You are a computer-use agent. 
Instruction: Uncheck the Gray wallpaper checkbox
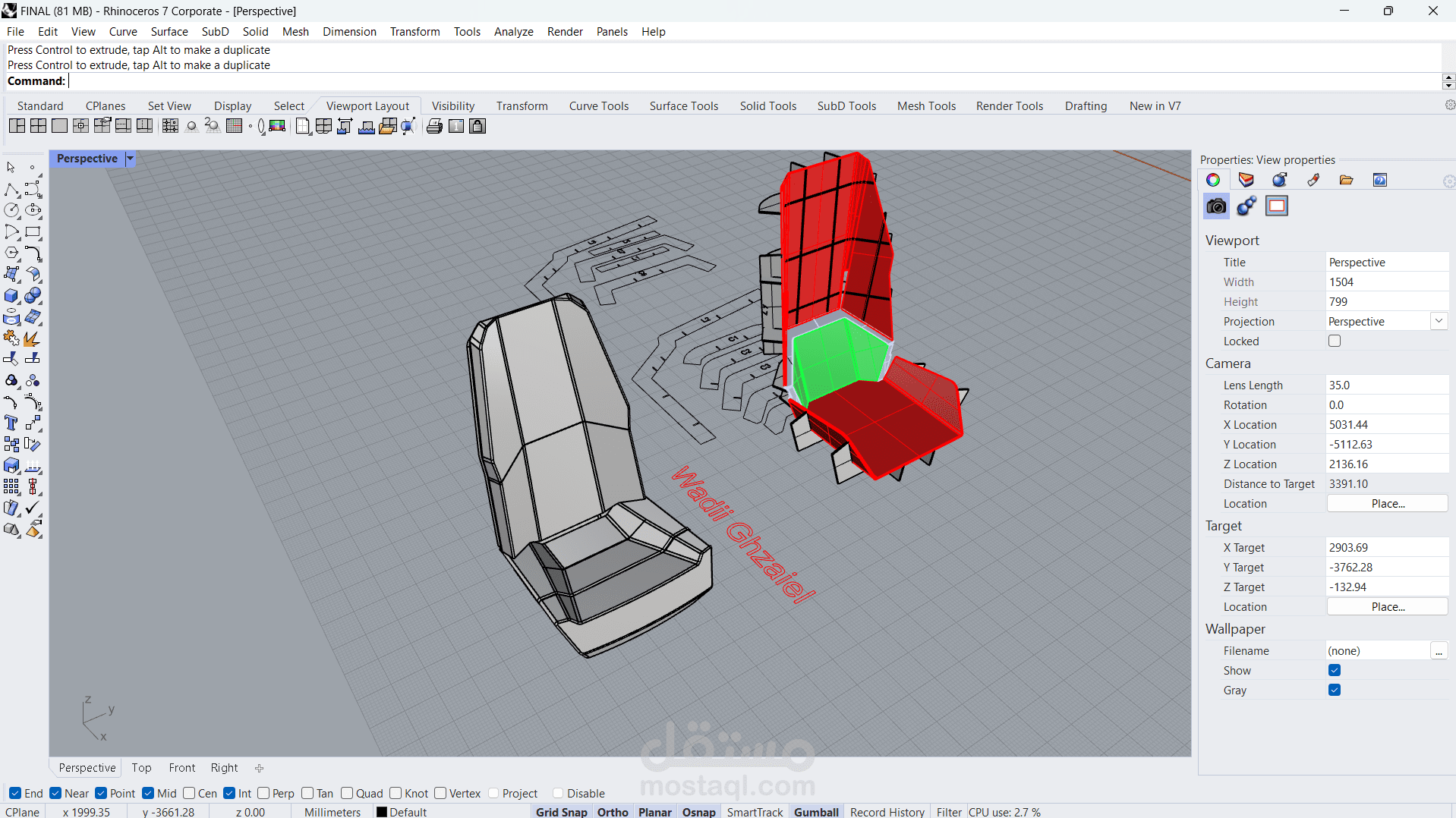click(1335, 691)
